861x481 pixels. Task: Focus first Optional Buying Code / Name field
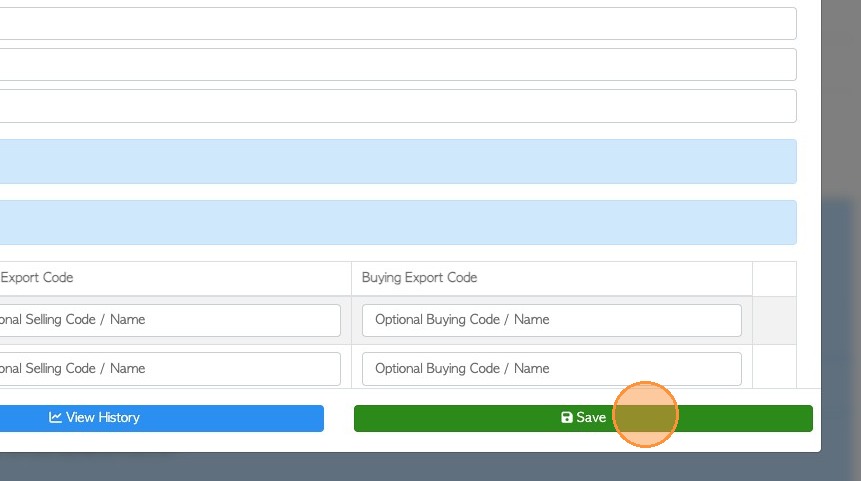[x=552, y=320]
